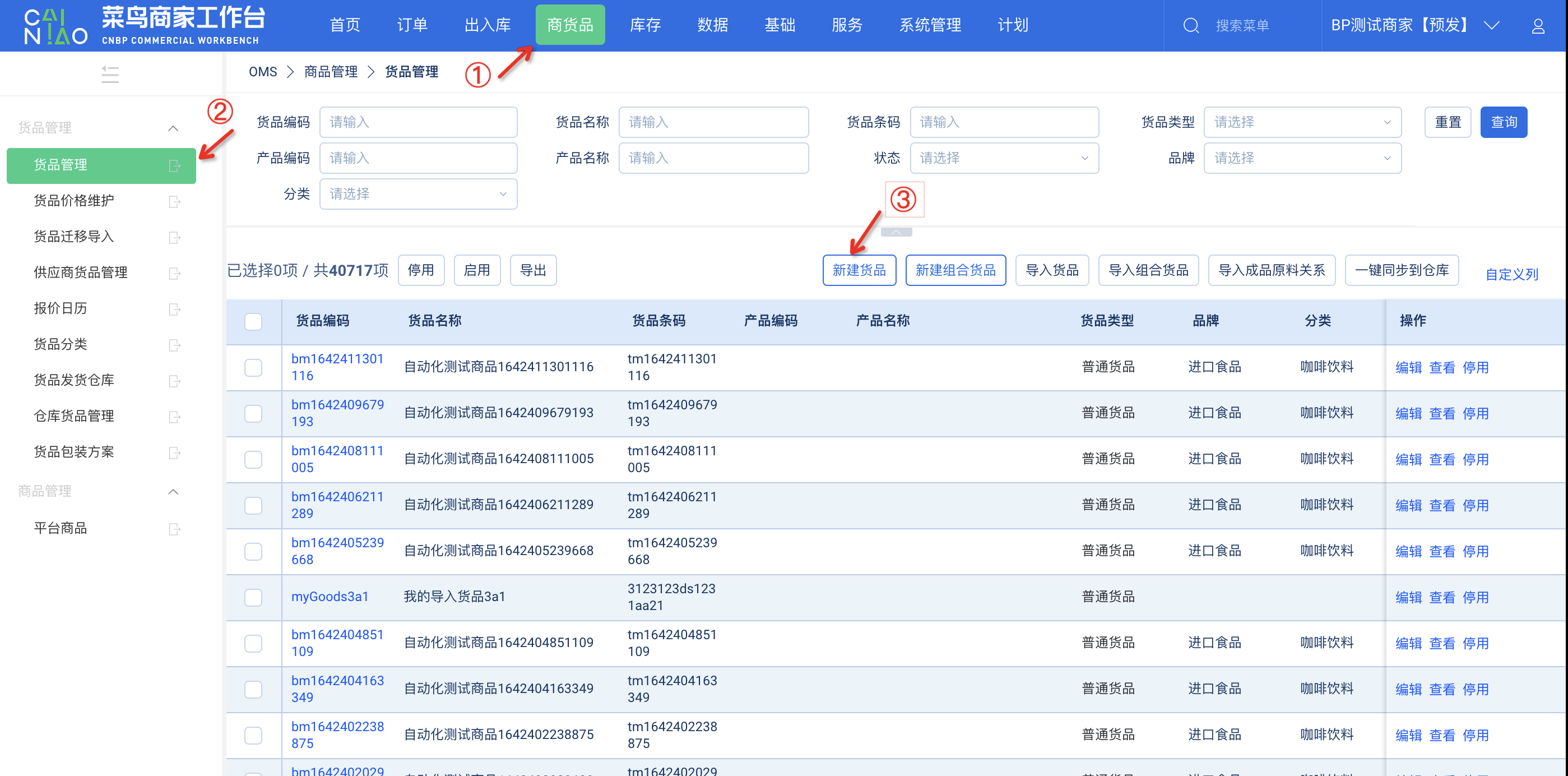Click 货品分类 in the sidebar
This screenshot has width=1568, height=776.
point(61,345)
